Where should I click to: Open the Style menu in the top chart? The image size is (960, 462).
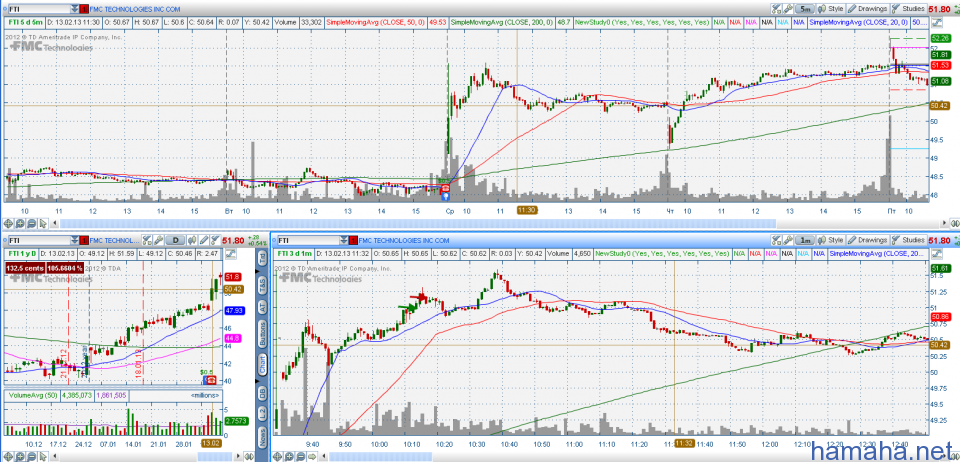[x=830, y=9]
